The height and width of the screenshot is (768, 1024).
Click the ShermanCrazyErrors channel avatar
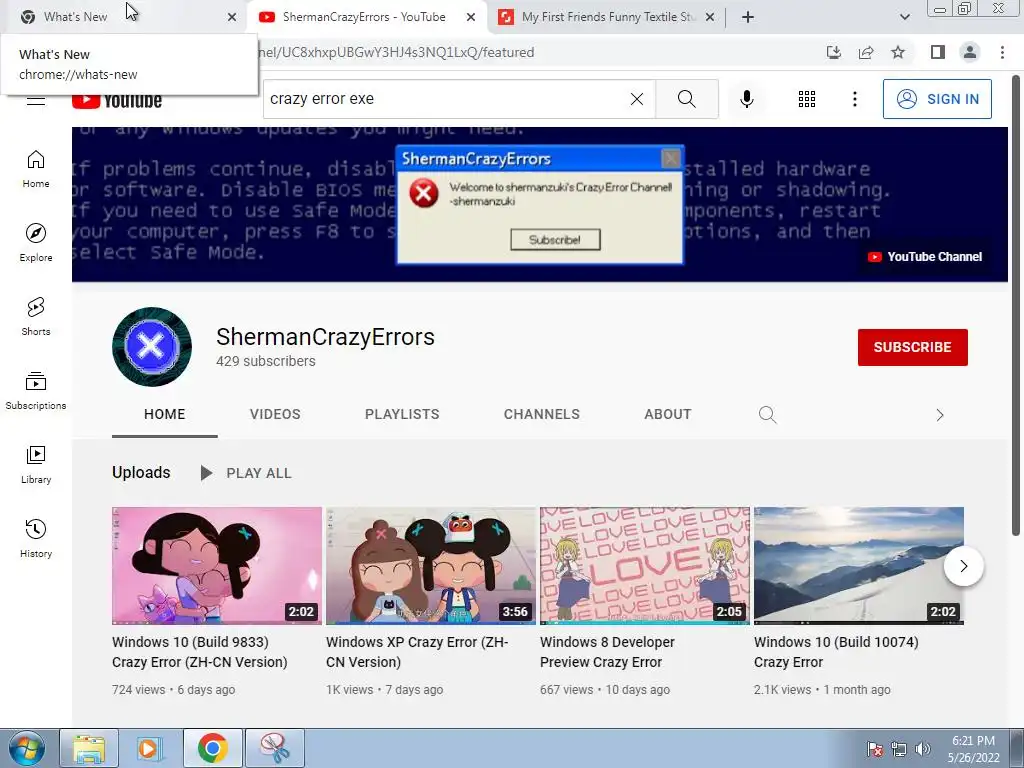point(152,347)
